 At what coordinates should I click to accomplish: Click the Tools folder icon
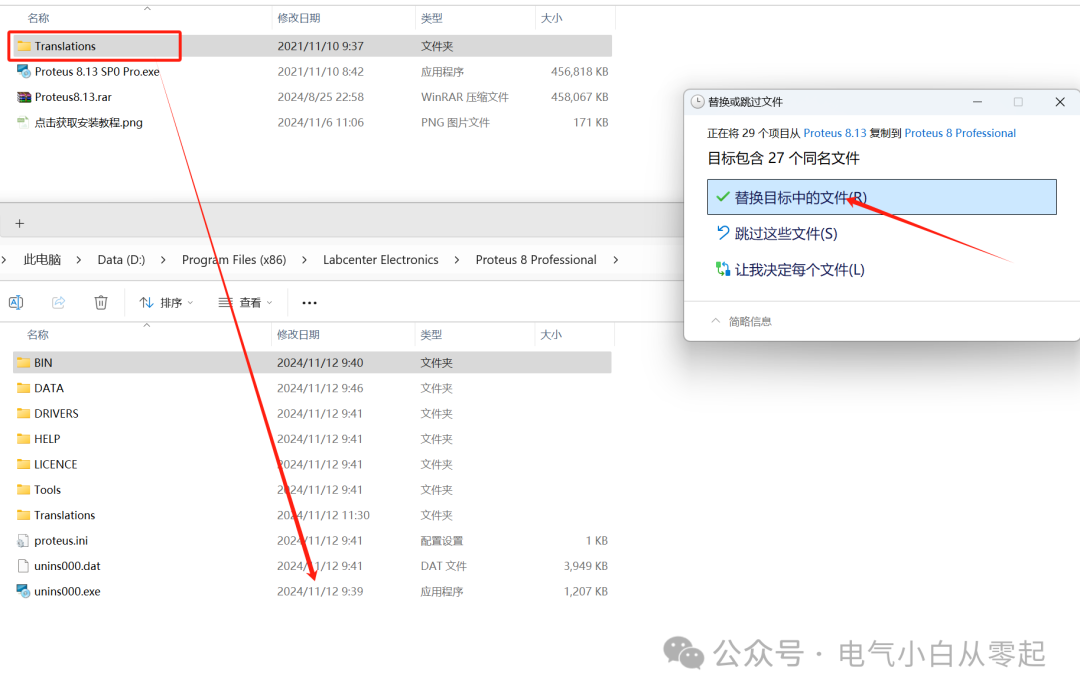[x=23, y=490]
